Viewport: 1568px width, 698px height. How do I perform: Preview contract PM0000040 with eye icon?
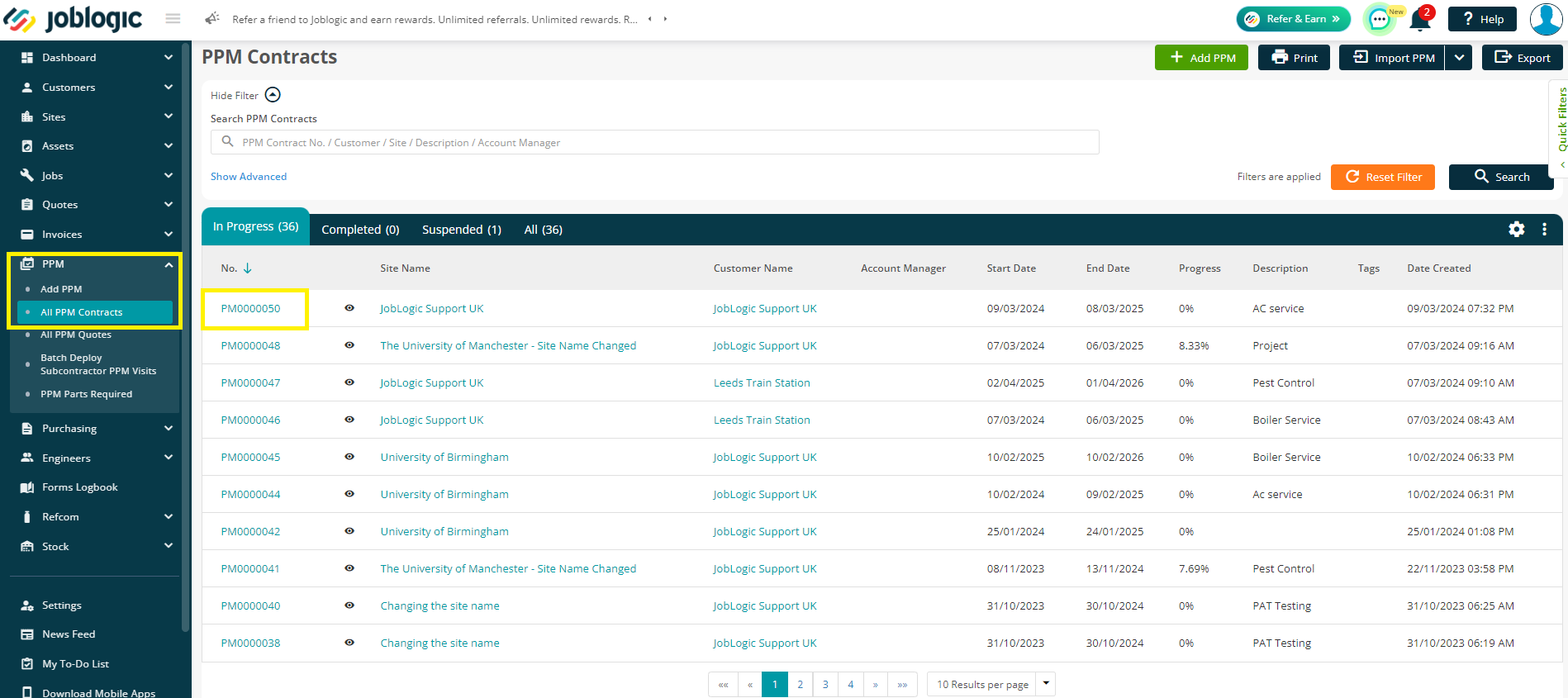point(349,605)
